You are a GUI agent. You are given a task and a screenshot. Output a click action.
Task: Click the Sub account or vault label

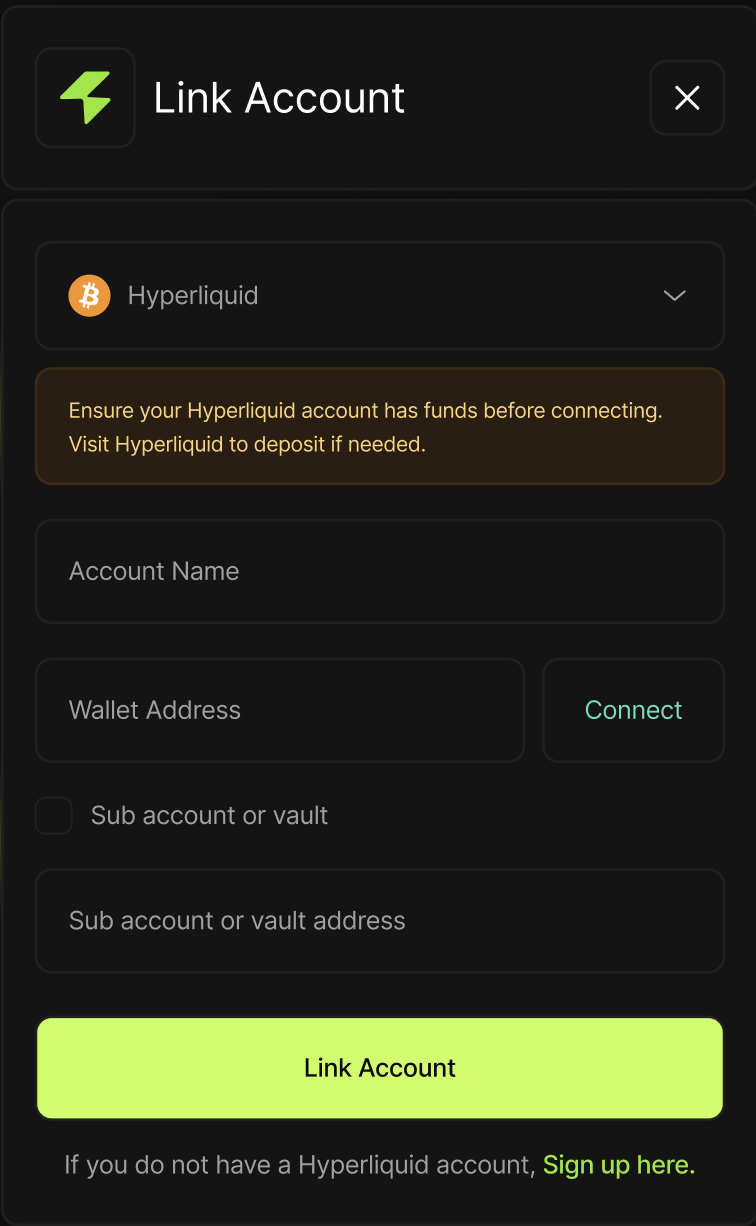coord(209,816)
